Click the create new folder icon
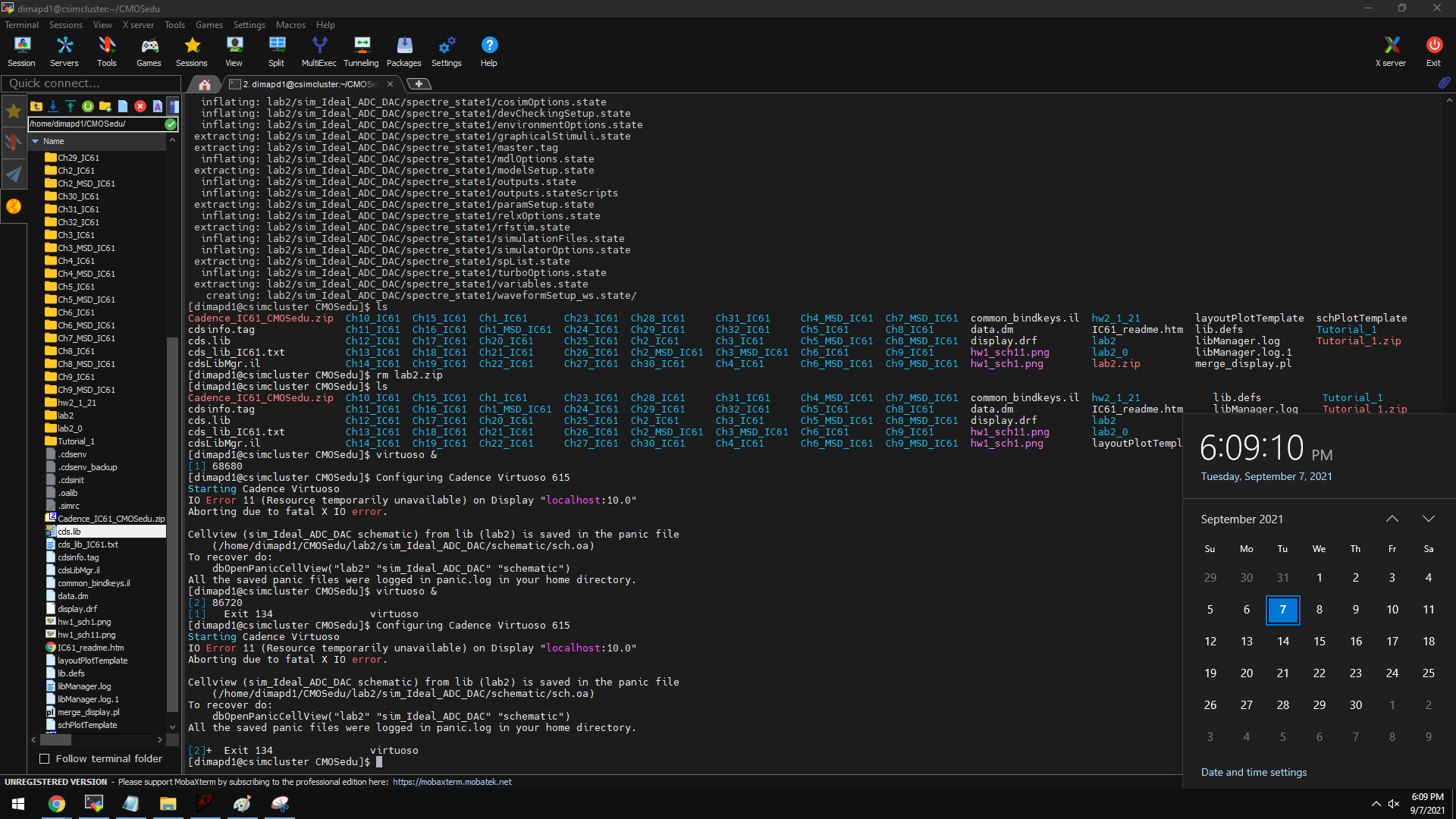The image size is (1456, 819). pyautogui.click(x=105, y=106)
